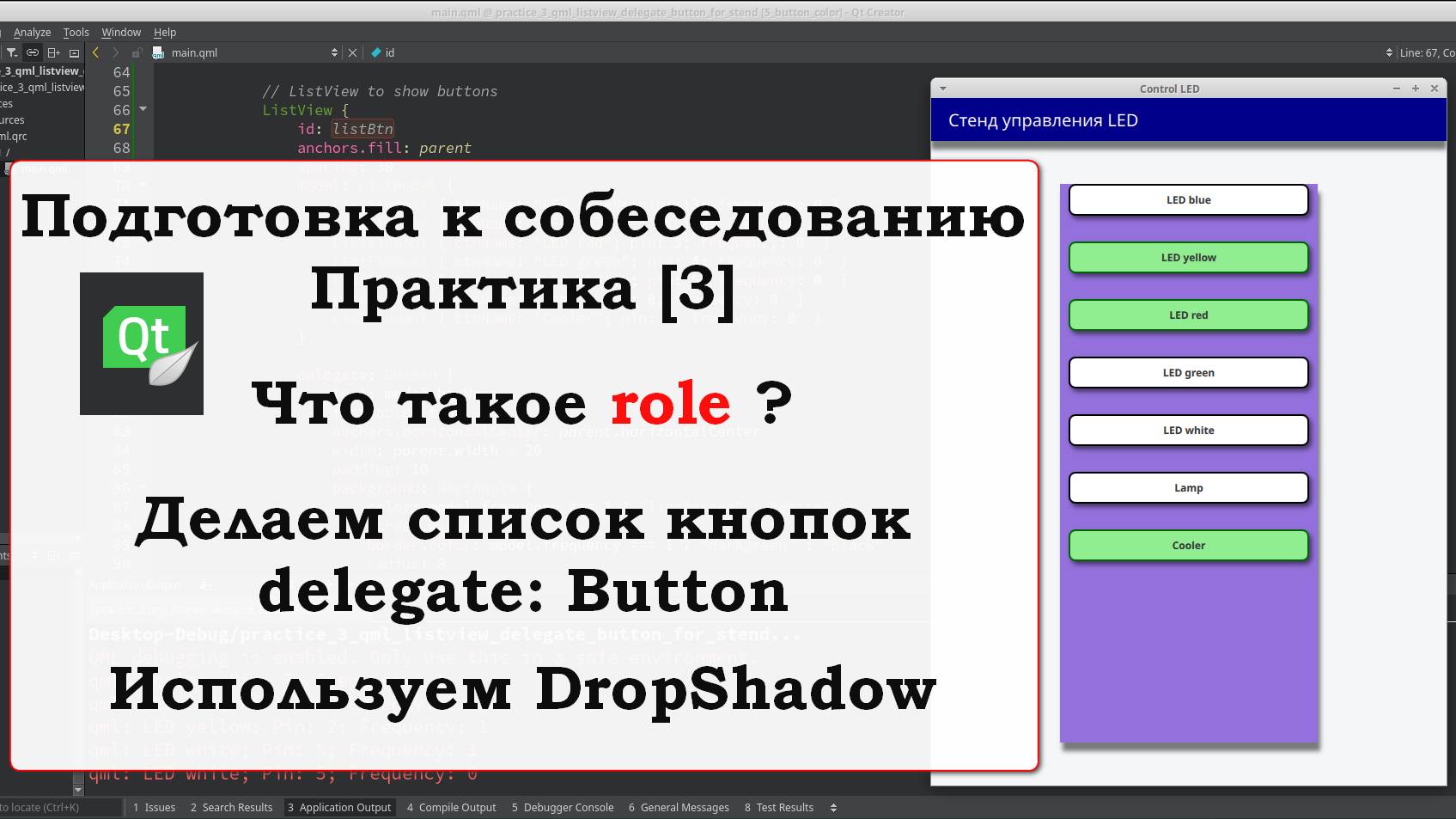
Task: Select main.qrc in project tree
Action: point(14,136)
